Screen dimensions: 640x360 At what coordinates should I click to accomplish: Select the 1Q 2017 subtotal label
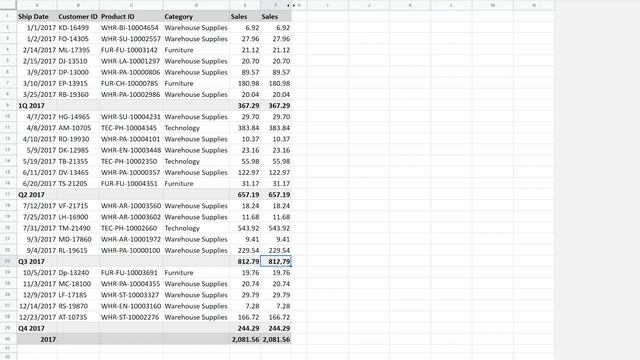coord(31,106)
